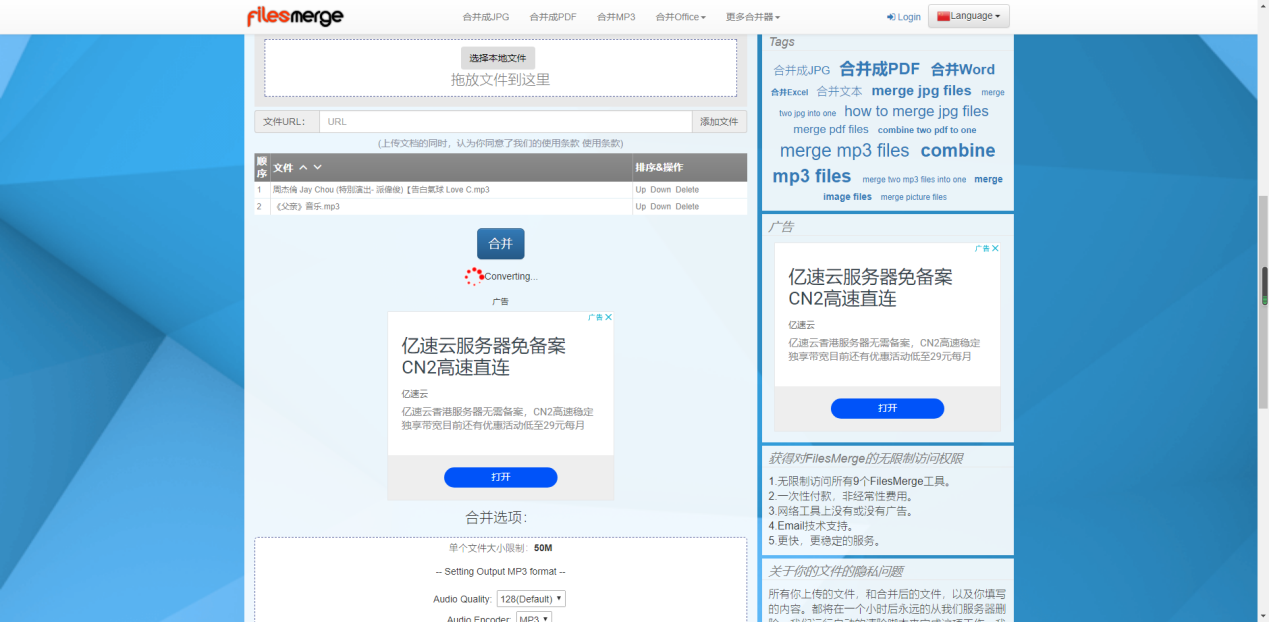Viewport: 1269px width, 622px height.
Task: Close the center advertisement with its X icon
Action: pos(609,317)
